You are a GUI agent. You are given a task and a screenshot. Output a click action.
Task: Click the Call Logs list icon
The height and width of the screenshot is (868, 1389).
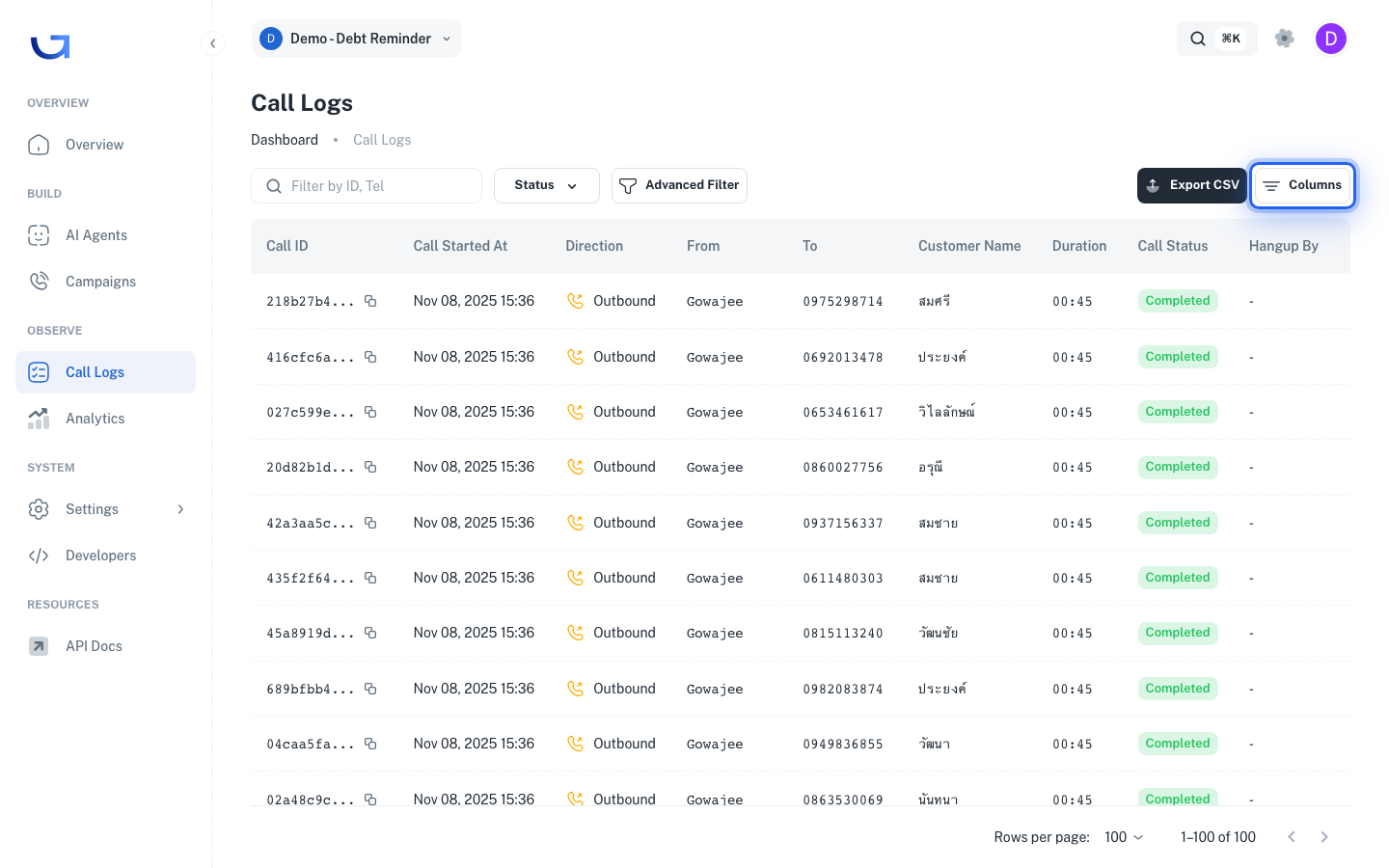[39, 372]
